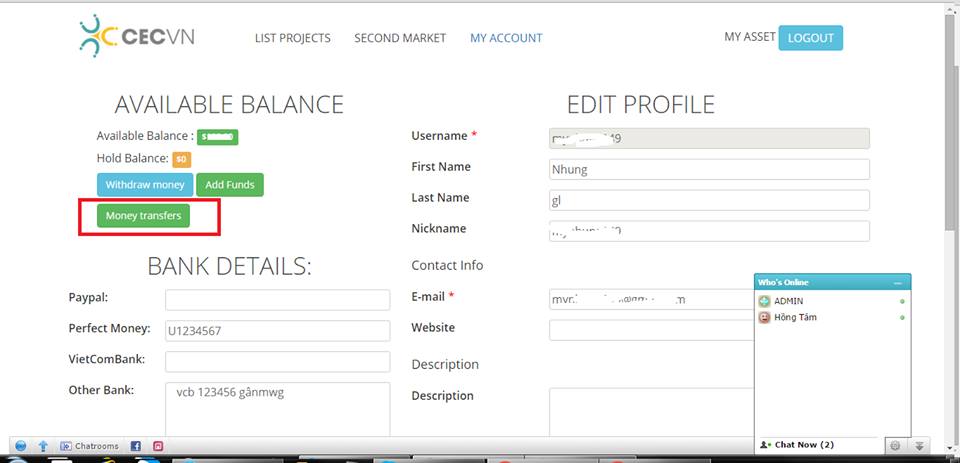Click the Money transfers button
This screenshot has width=960, height=463.
pos(143,216)
